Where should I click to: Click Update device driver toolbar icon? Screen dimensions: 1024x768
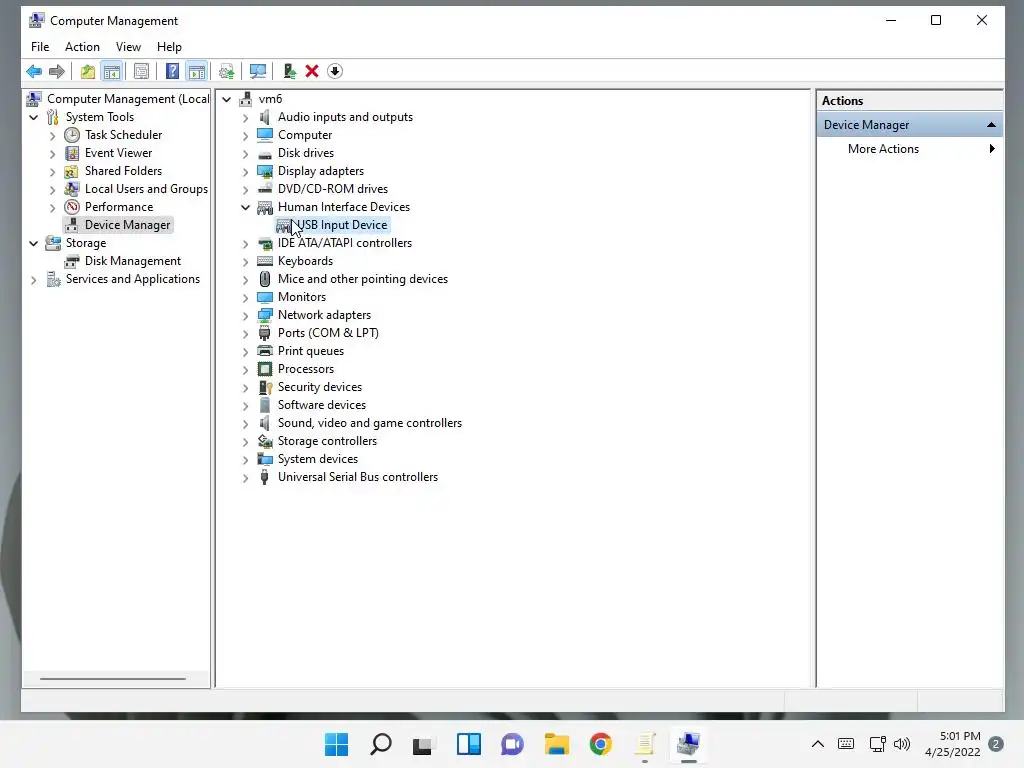point(227,71)
